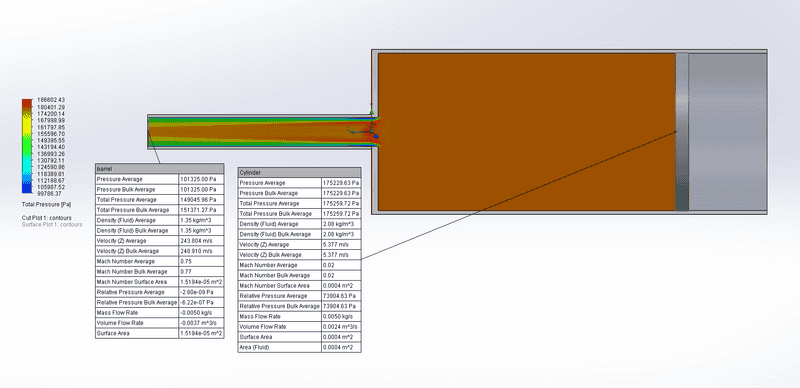
Task: Select the barrel header of the left callout
Action: point(159,168)
